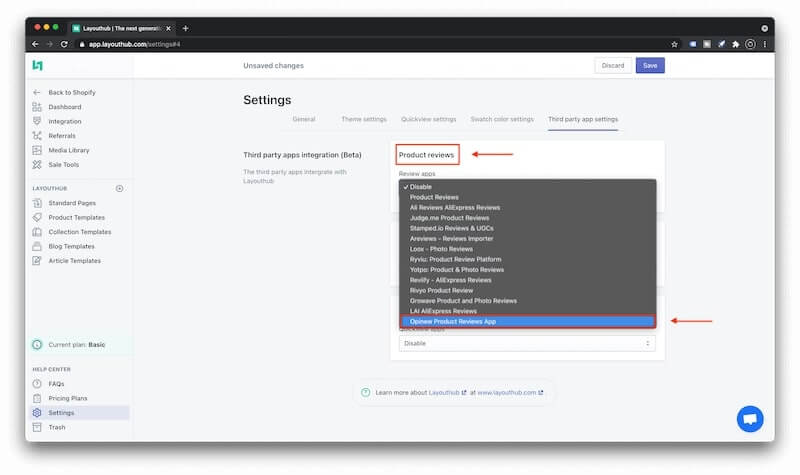Screen dimensions: 800x475
Task: Select Areviews - Reviews Importer option
Action: point(528,238)
